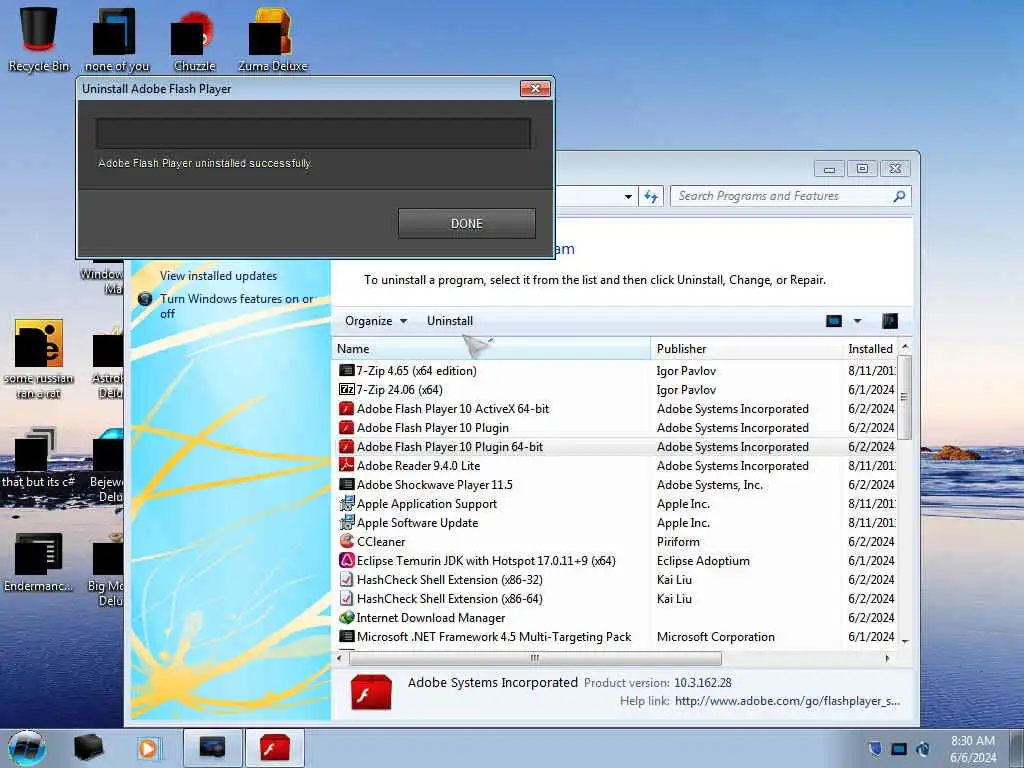Click the Apple Software Update icon
This screenshot has height=768, width=1024.
(347, 522)
